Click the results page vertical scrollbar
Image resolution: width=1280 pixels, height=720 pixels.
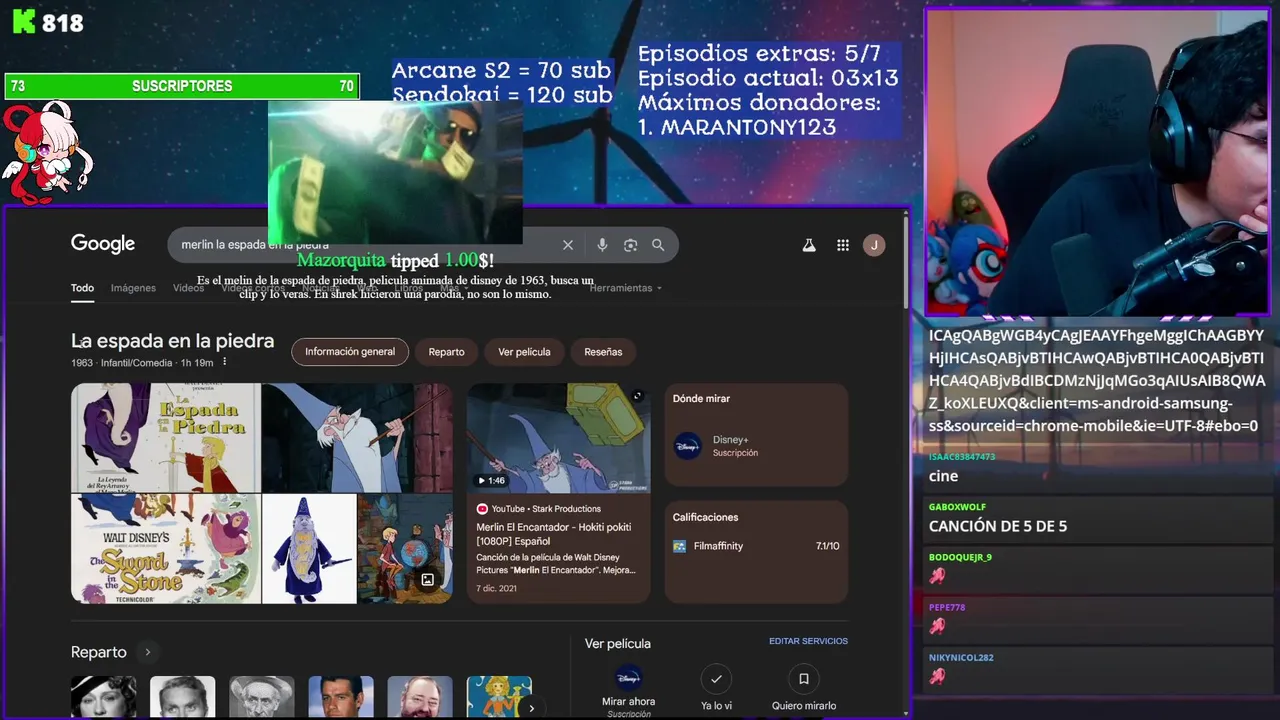(x=905, y=260)
